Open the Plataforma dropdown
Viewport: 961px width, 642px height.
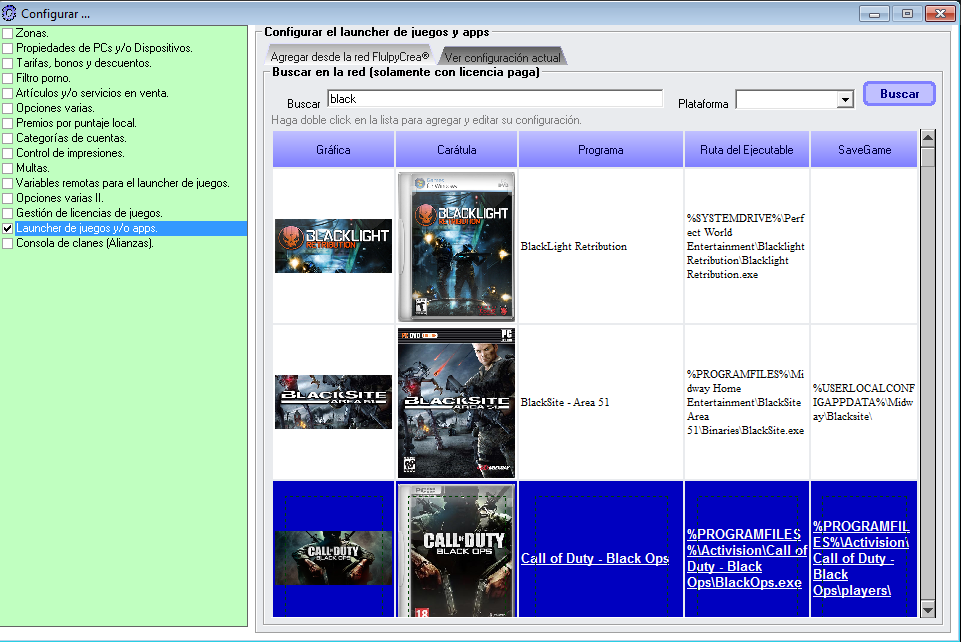coord(845,99)
